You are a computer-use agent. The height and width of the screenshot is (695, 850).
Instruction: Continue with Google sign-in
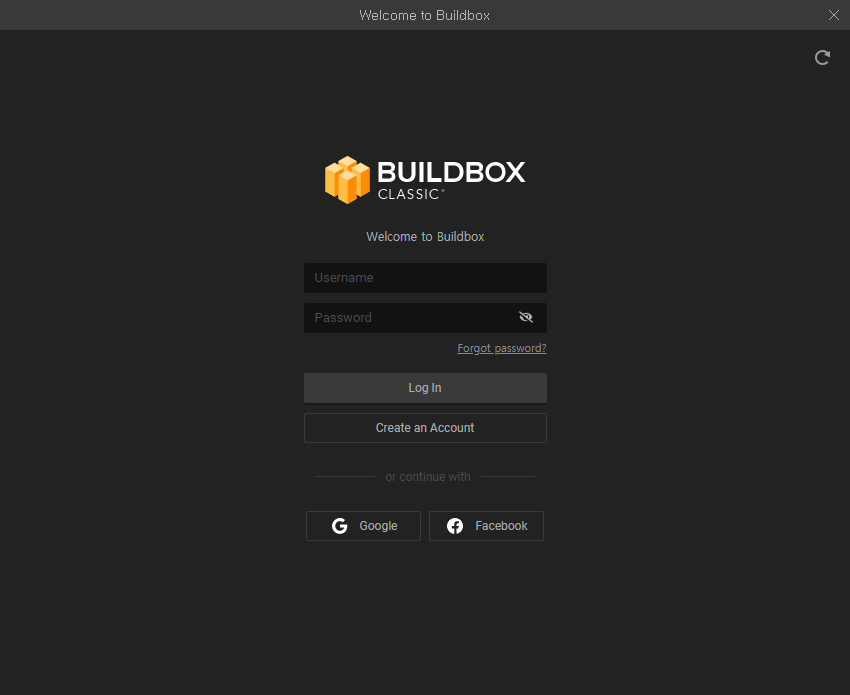363,526
